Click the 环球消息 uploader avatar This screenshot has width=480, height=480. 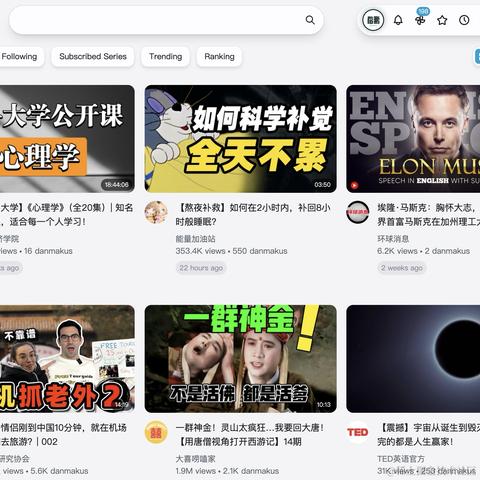(358, 212)
